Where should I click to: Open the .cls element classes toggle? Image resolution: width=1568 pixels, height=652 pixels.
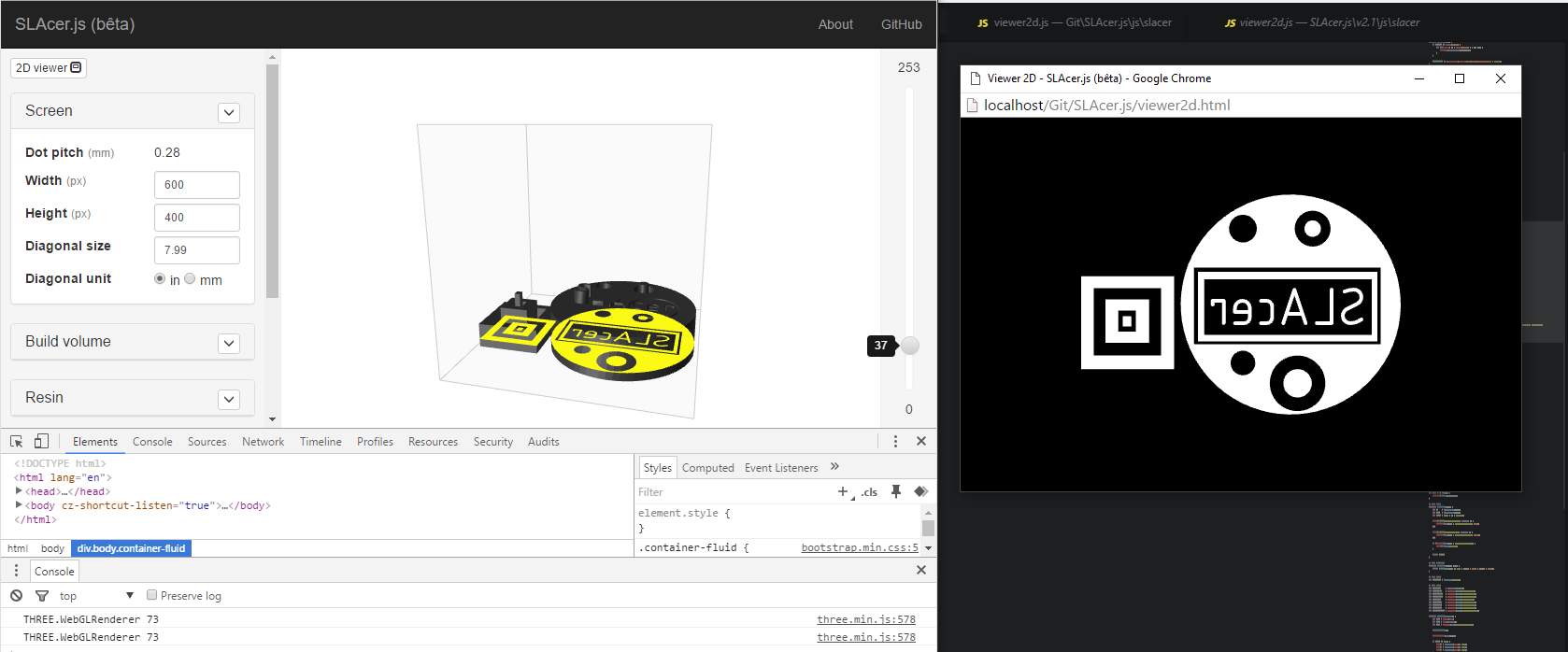870,492
